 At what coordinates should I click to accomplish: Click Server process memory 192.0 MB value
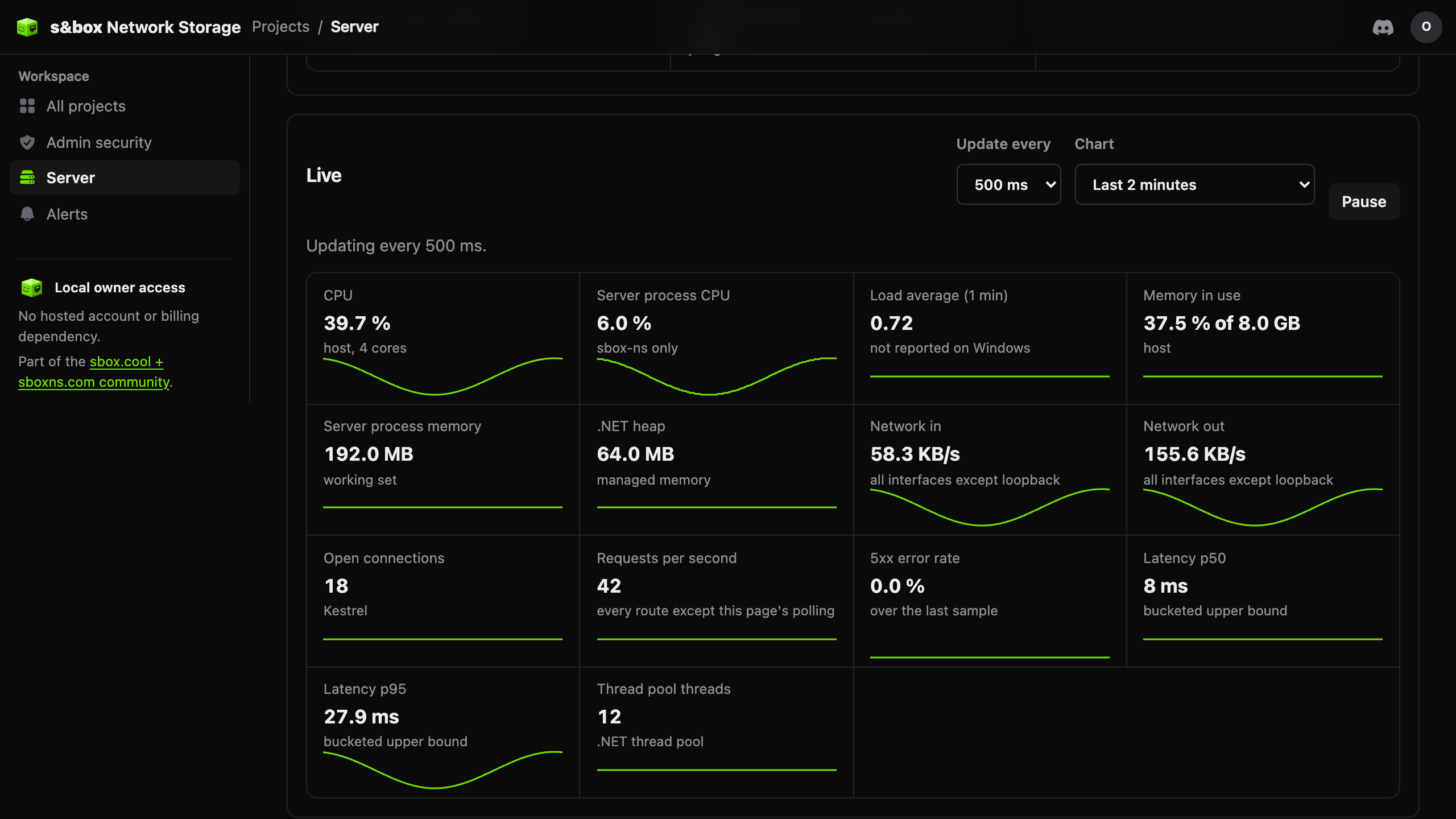click(369, 454)
